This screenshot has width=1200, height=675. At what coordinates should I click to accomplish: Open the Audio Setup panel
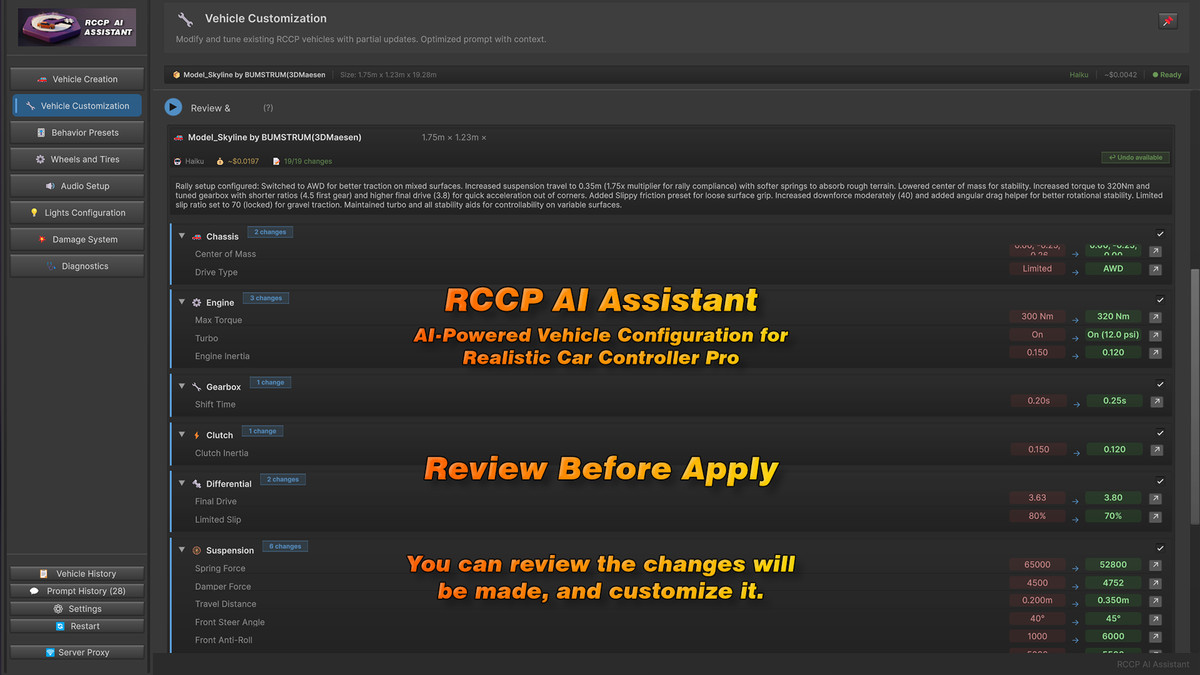[x=76, y=185]
